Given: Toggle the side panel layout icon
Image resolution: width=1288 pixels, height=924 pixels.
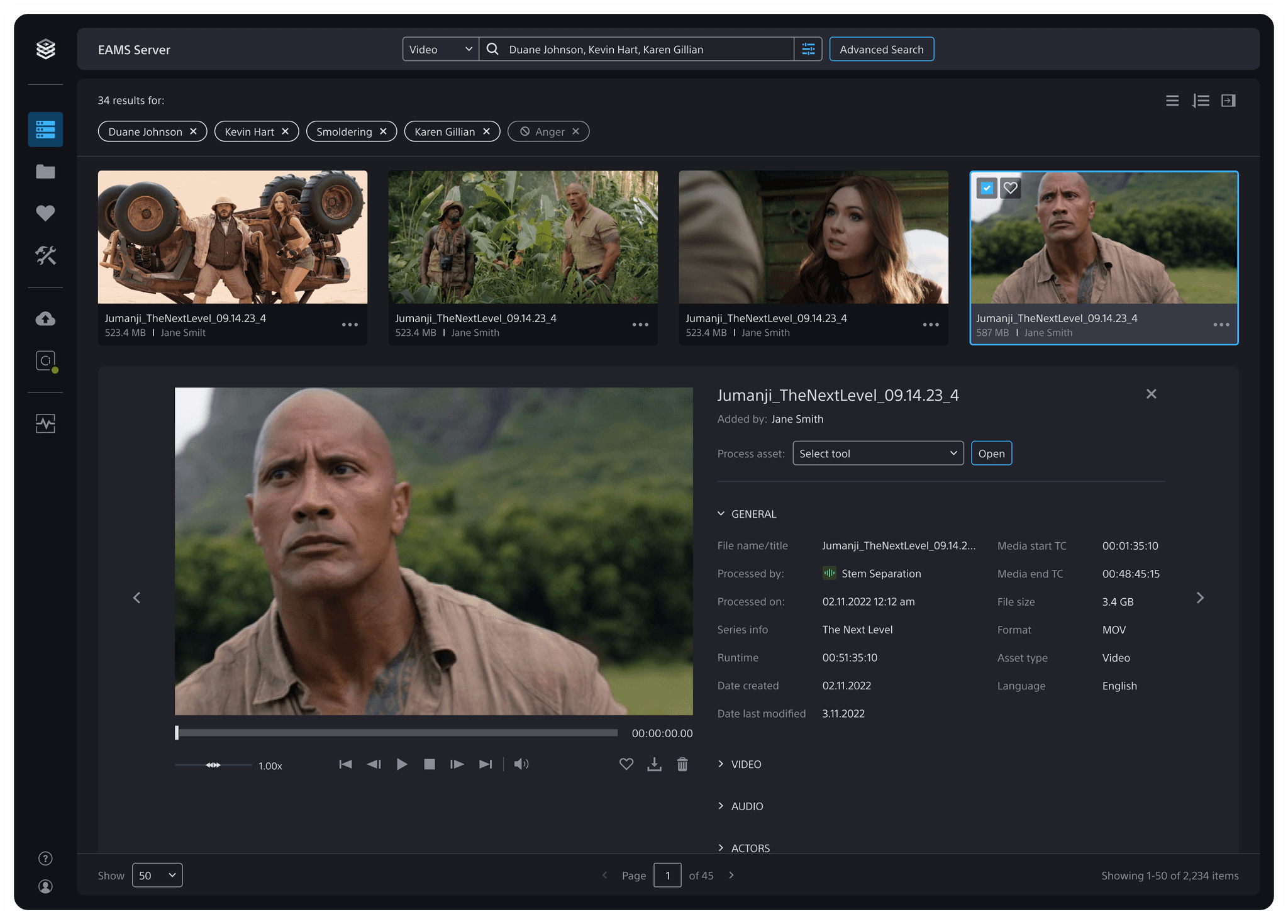Looking at the screenshot, I should point(1228,101).
